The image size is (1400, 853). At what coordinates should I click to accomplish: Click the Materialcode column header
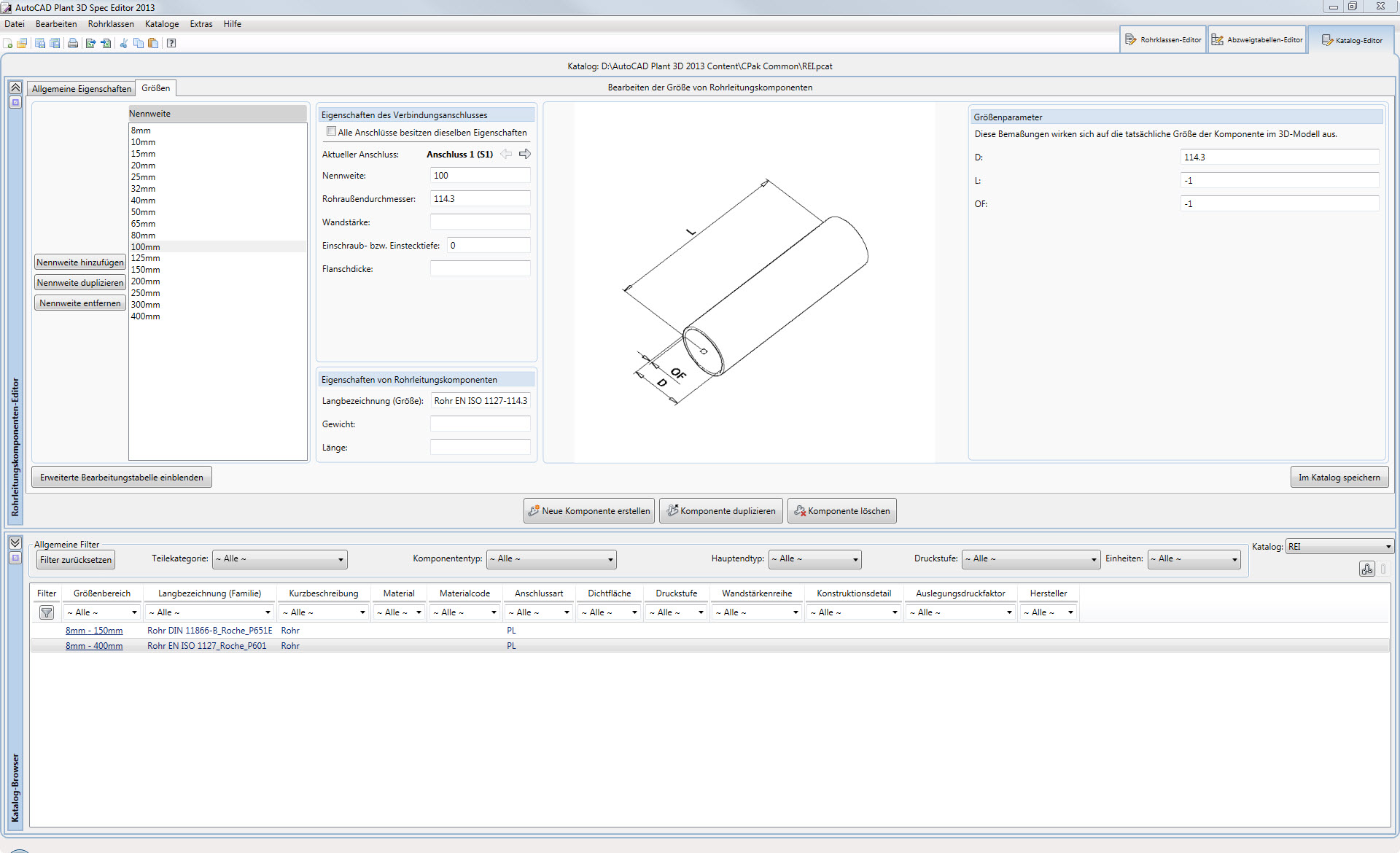tap(464, 593)
